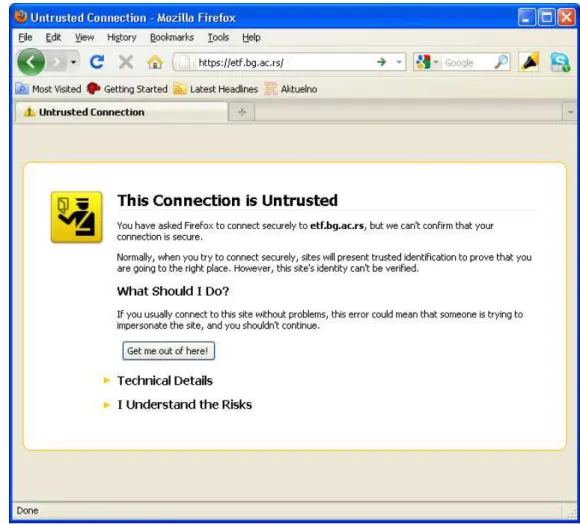Click the bold etf.bg.ac.rs text
Image resolution: width=580 pixels, height=524 pixels.
click(337, 226)
